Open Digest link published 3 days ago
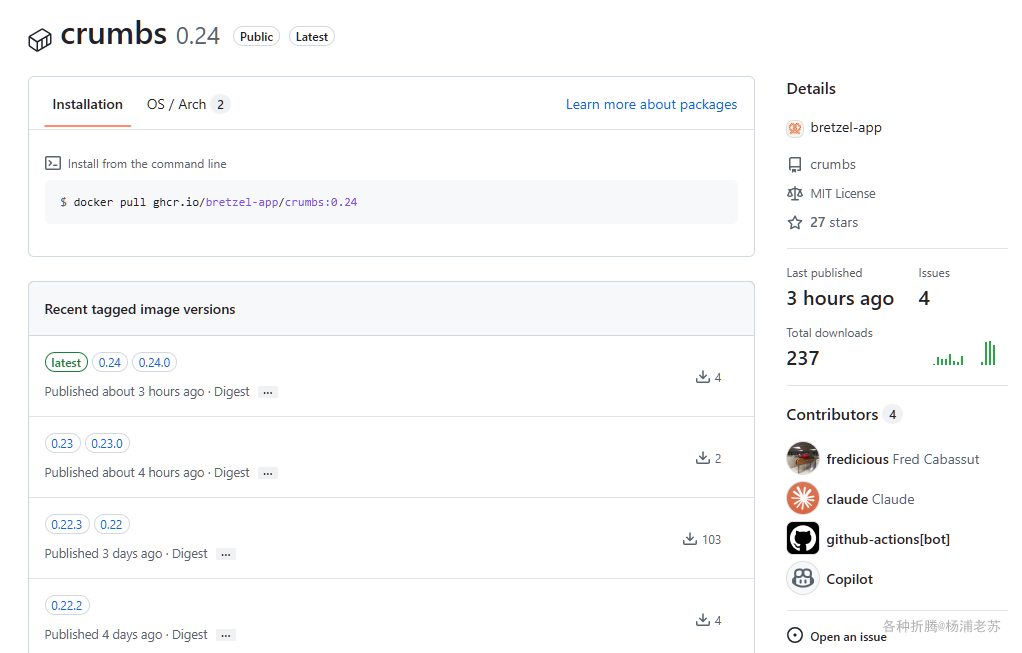This screenshot has width=1022, height=653. click(190, 553)
